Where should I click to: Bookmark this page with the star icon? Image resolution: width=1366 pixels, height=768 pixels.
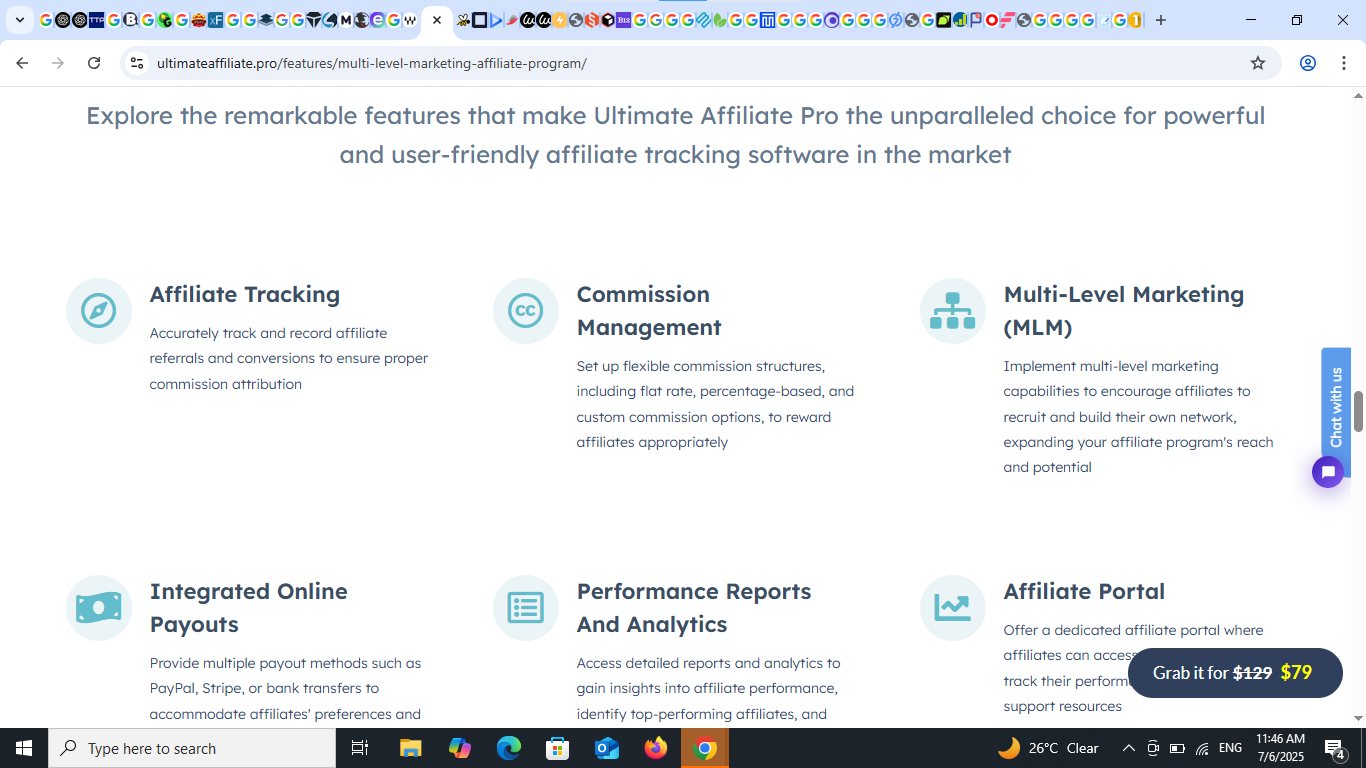(1258, 63)
